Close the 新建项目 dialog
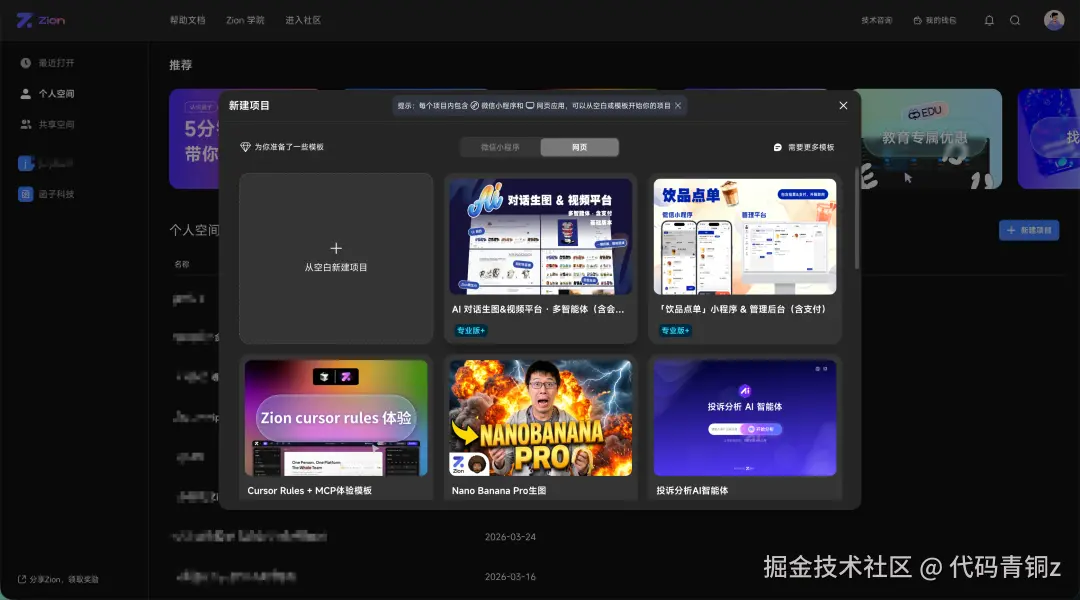The height and width of the screenshot is (600, 1080). [843, 105]
